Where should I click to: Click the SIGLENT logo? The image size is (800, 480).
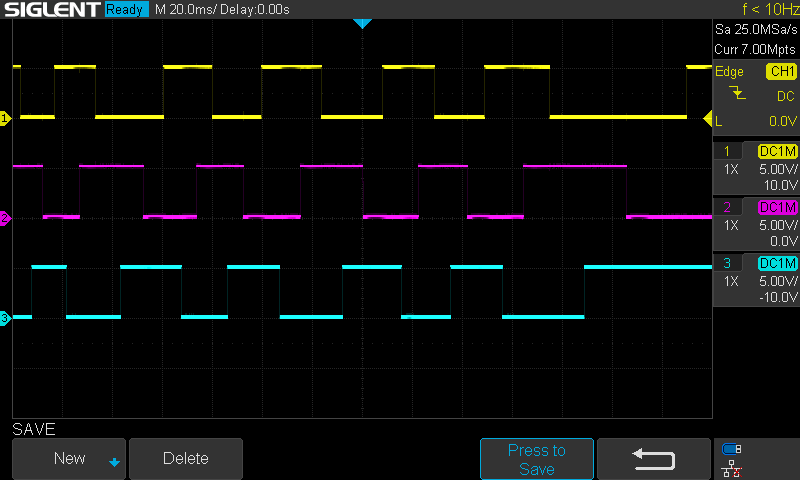(x=52, y=9)
